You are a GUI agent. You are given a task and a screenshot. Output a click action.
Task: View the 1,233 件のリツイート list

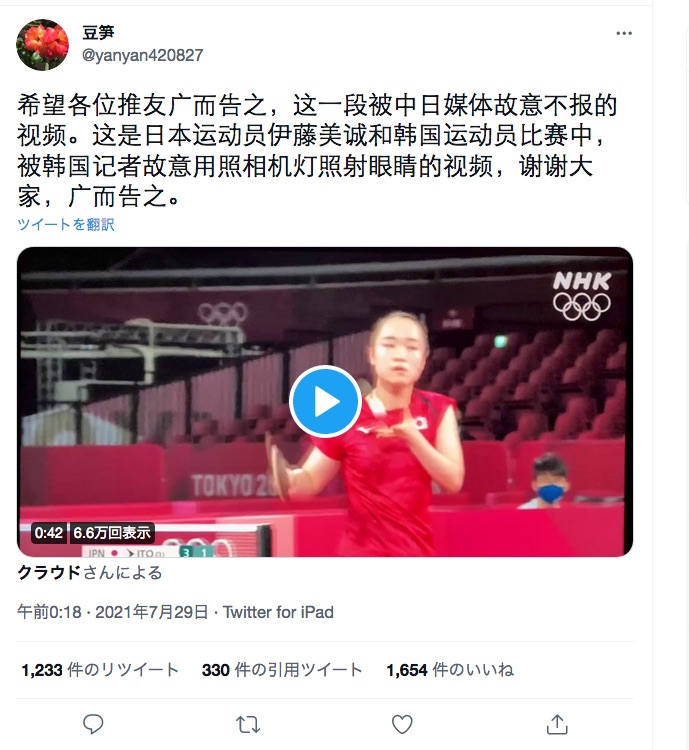pyautogui.click(x=100, y=670)
